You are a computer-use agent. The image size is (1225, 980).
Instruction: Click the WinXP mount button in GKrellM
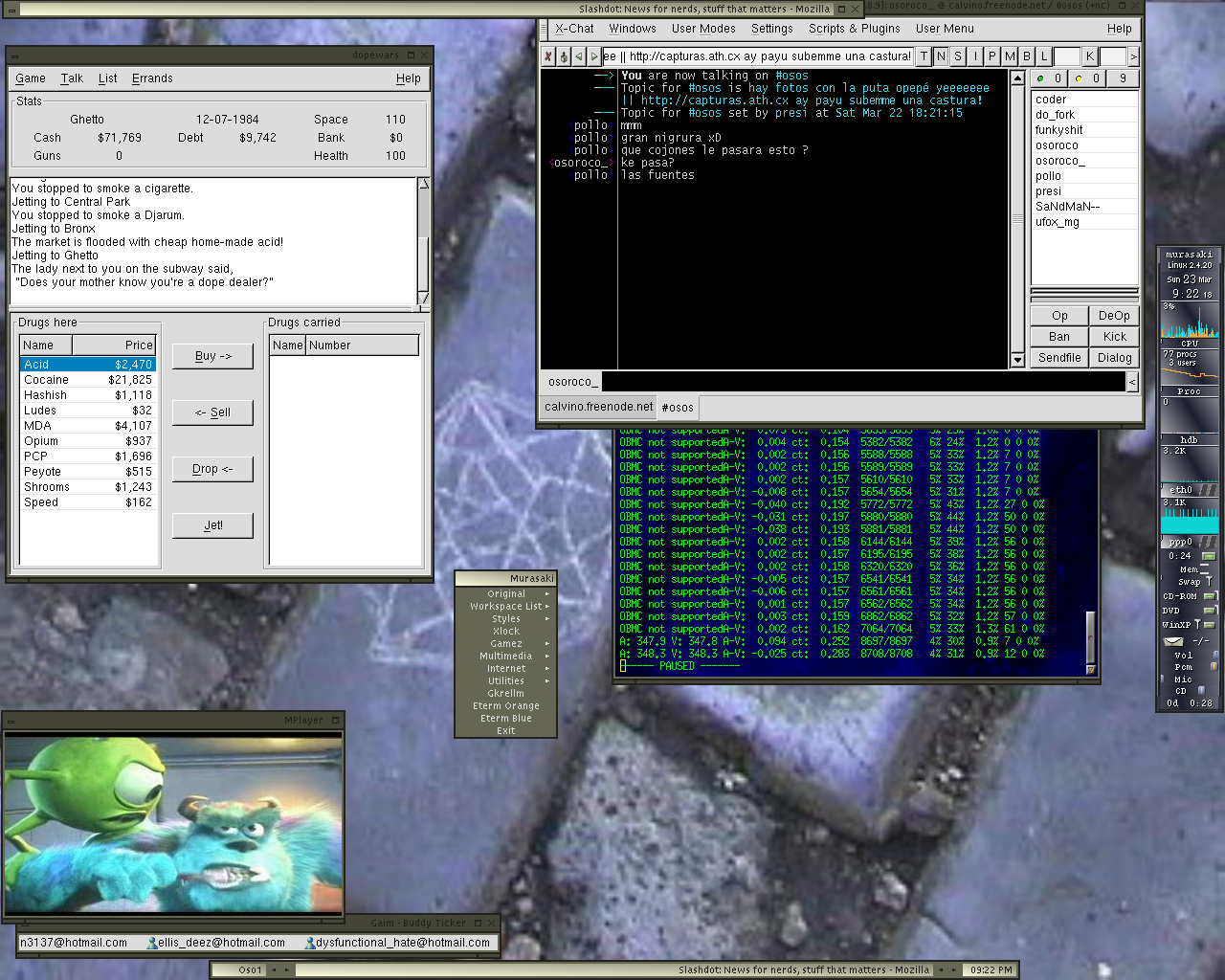pos(1211,624)
